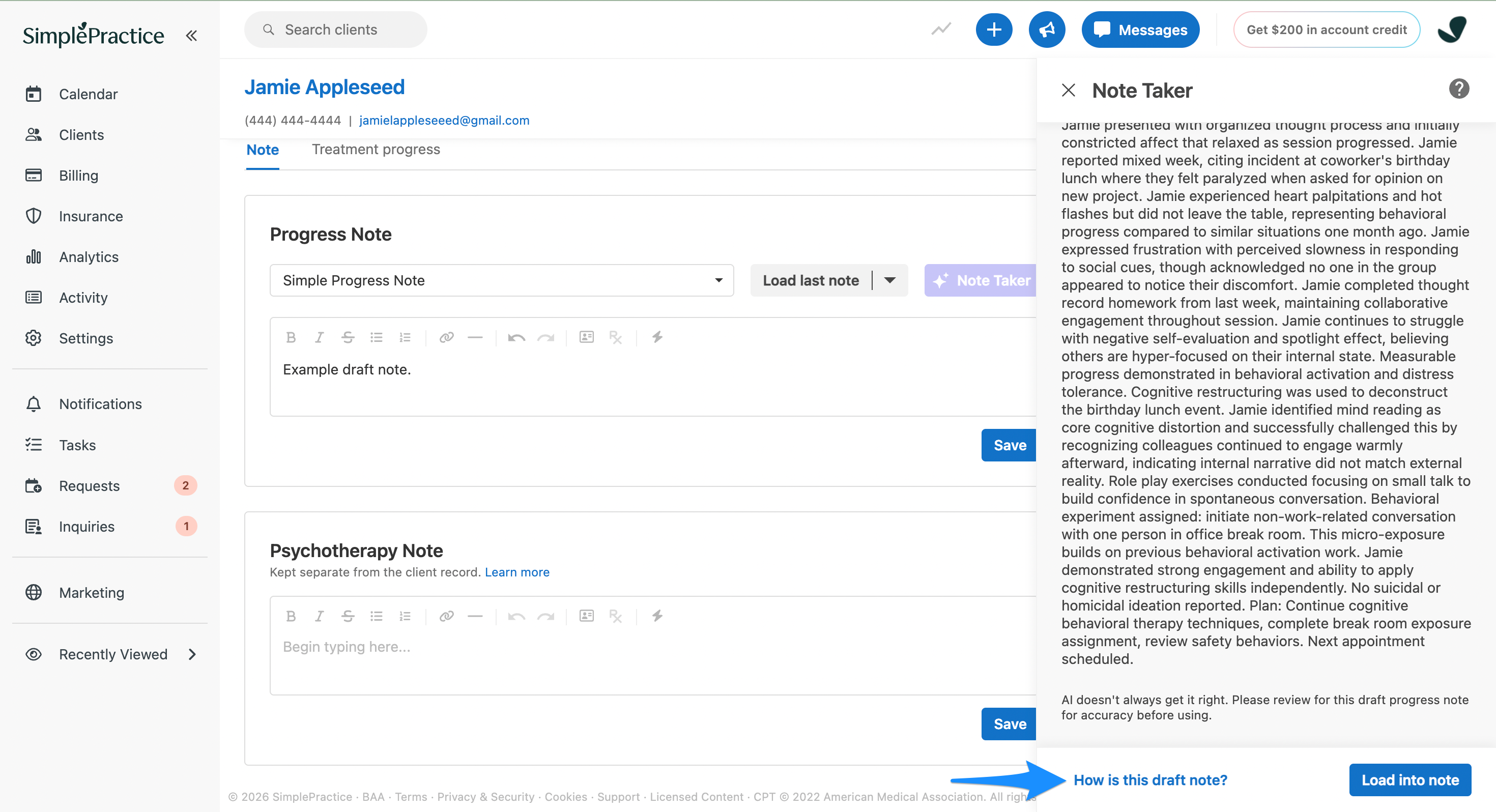This screenshot has height=812, width=1496.
Task: Click the Search clients field
Action: [x=335, y=30]
